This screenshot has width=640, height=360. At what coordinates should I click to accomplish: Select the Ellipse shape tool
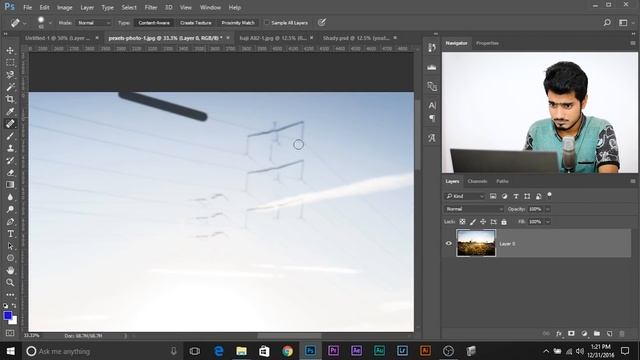(x=10, y=258)
